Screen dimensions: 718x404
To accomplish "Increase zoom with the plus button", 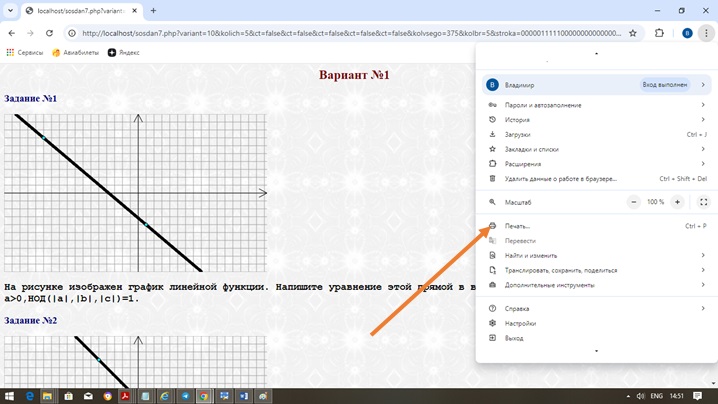I will pos(677,202).
